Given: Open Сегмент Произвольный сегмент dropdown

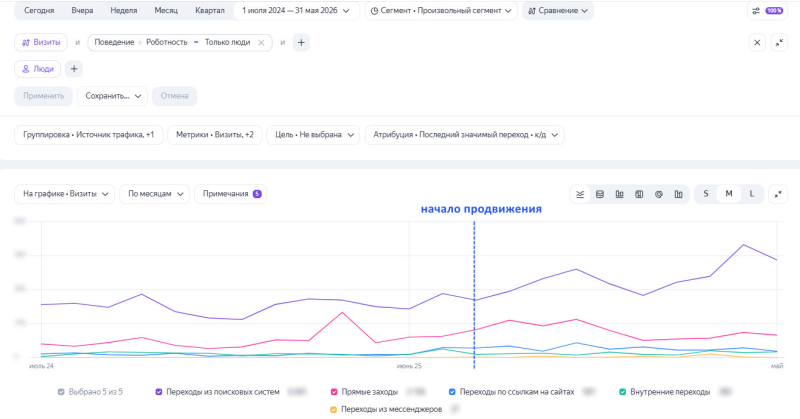Looking at the screenshot, I should pos(441,11).
